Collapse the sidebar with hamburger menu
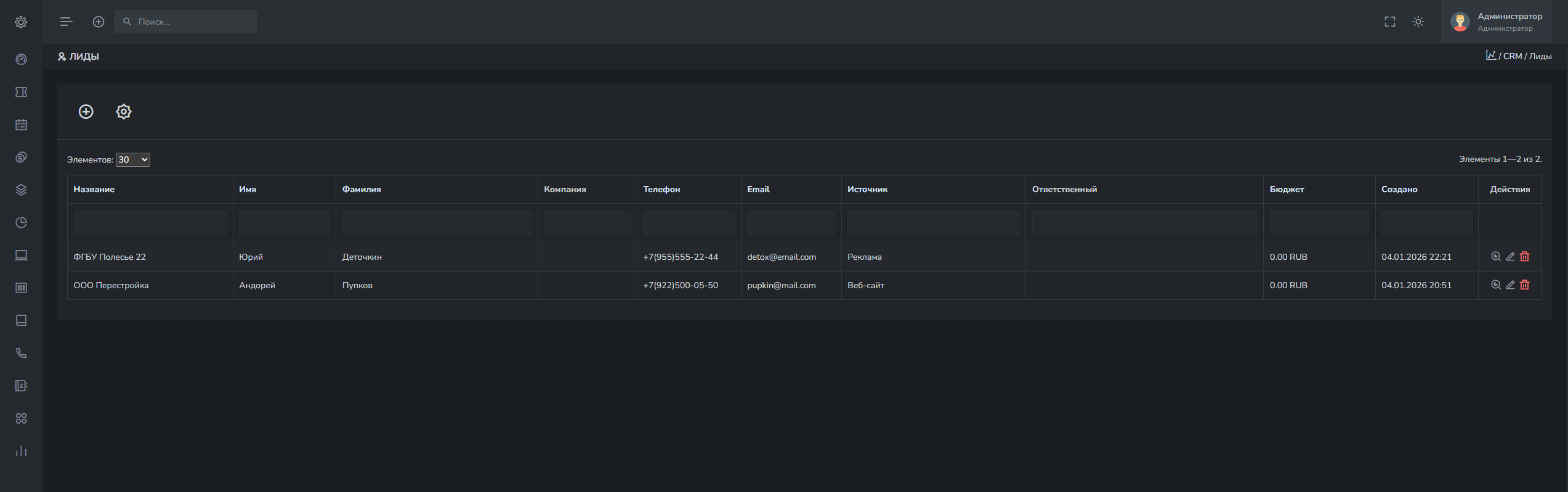The height and width of the screenshot is (492, 1568). pos(67,22)
